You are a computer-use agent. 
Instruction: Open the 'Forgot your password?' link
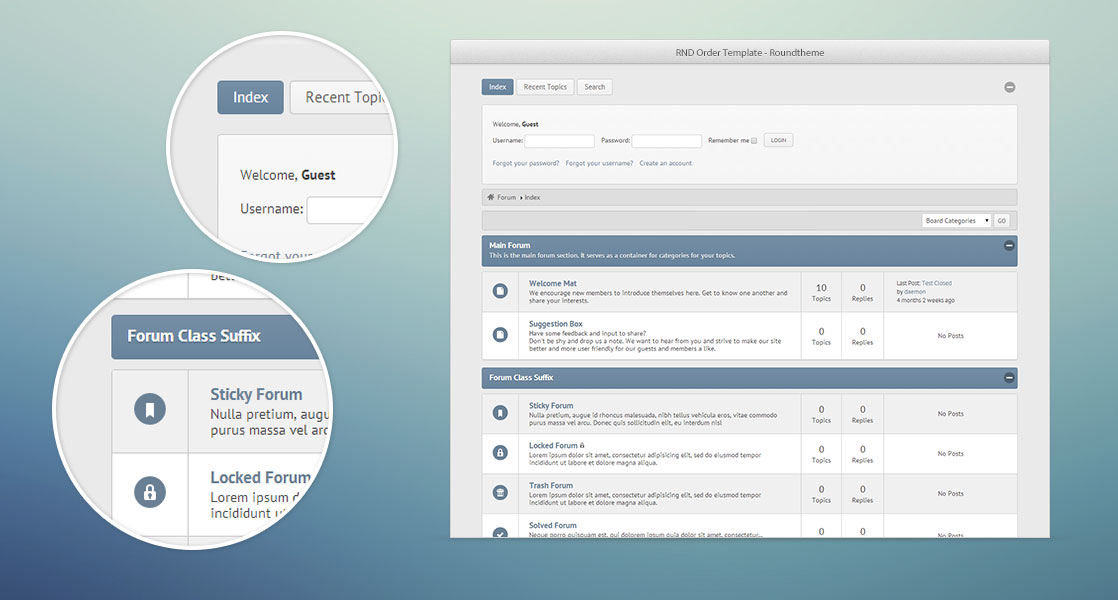coord(525,163)
